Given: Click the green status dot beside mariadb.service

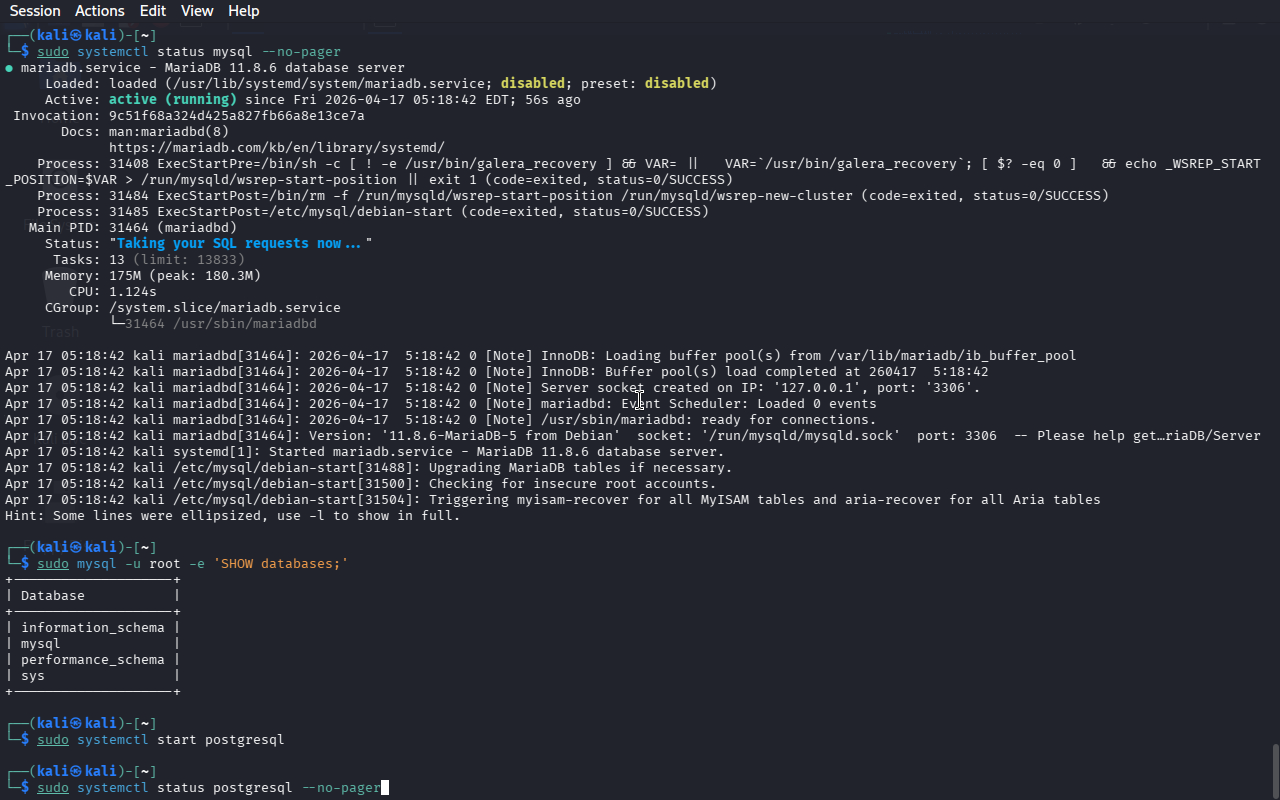Looking at the screenshot, I should (x=9, y=68).
